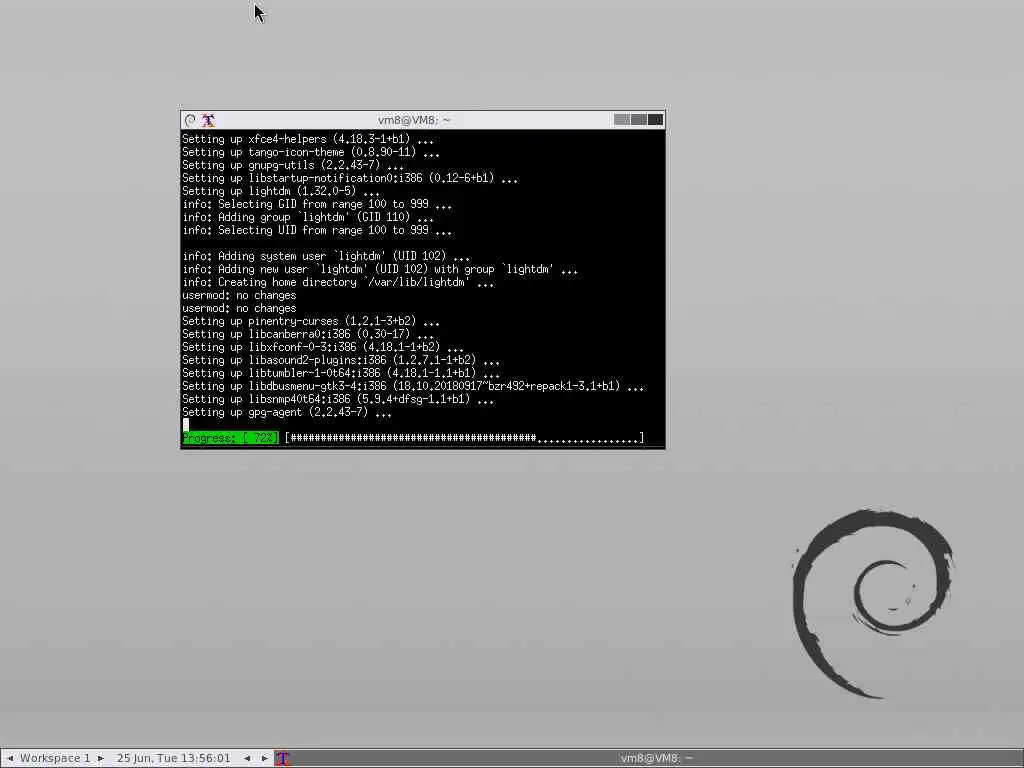Click 'info: Selecting GID from range 100 to 999'

pyautogui.click(x=317, y=204)
